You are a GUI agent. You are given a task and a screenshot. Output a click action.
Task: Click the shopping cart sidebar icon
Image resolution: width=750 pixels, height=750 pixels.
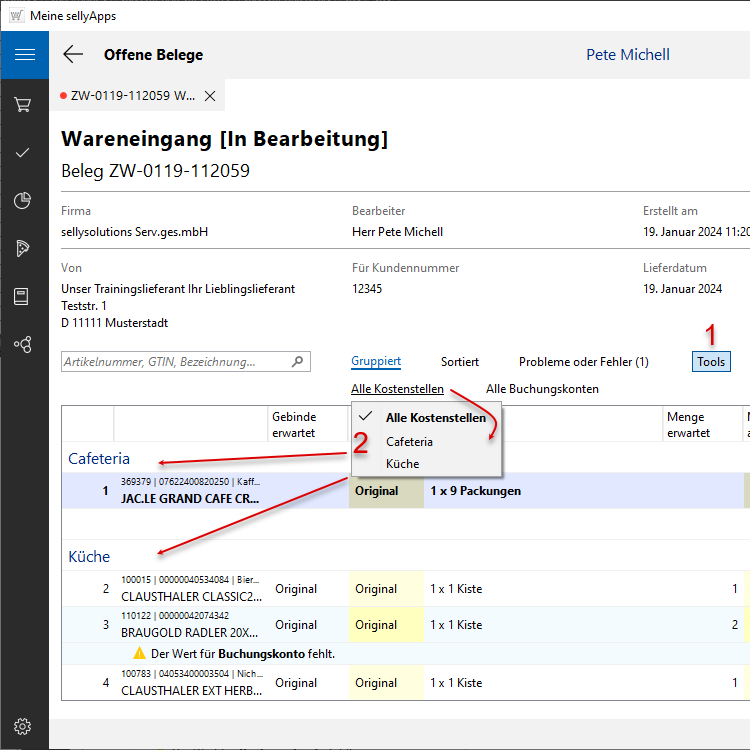click(x=23, y=104)
